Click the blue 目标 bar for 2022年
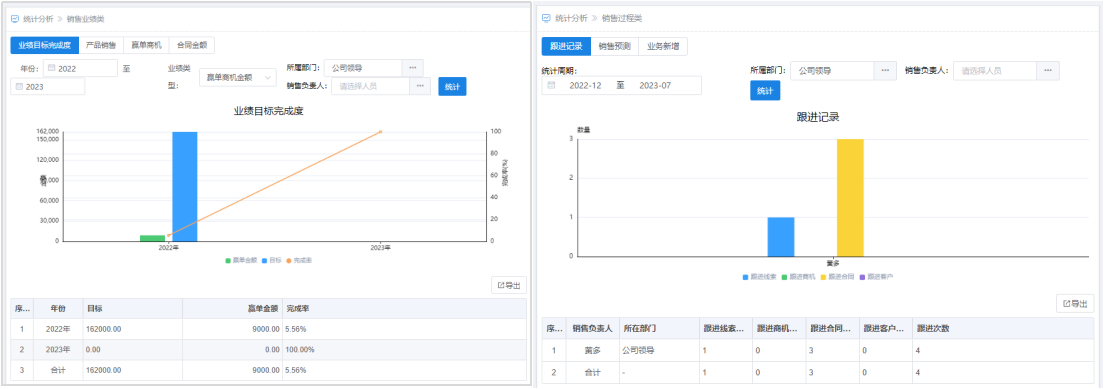 [x=184, y=186]
